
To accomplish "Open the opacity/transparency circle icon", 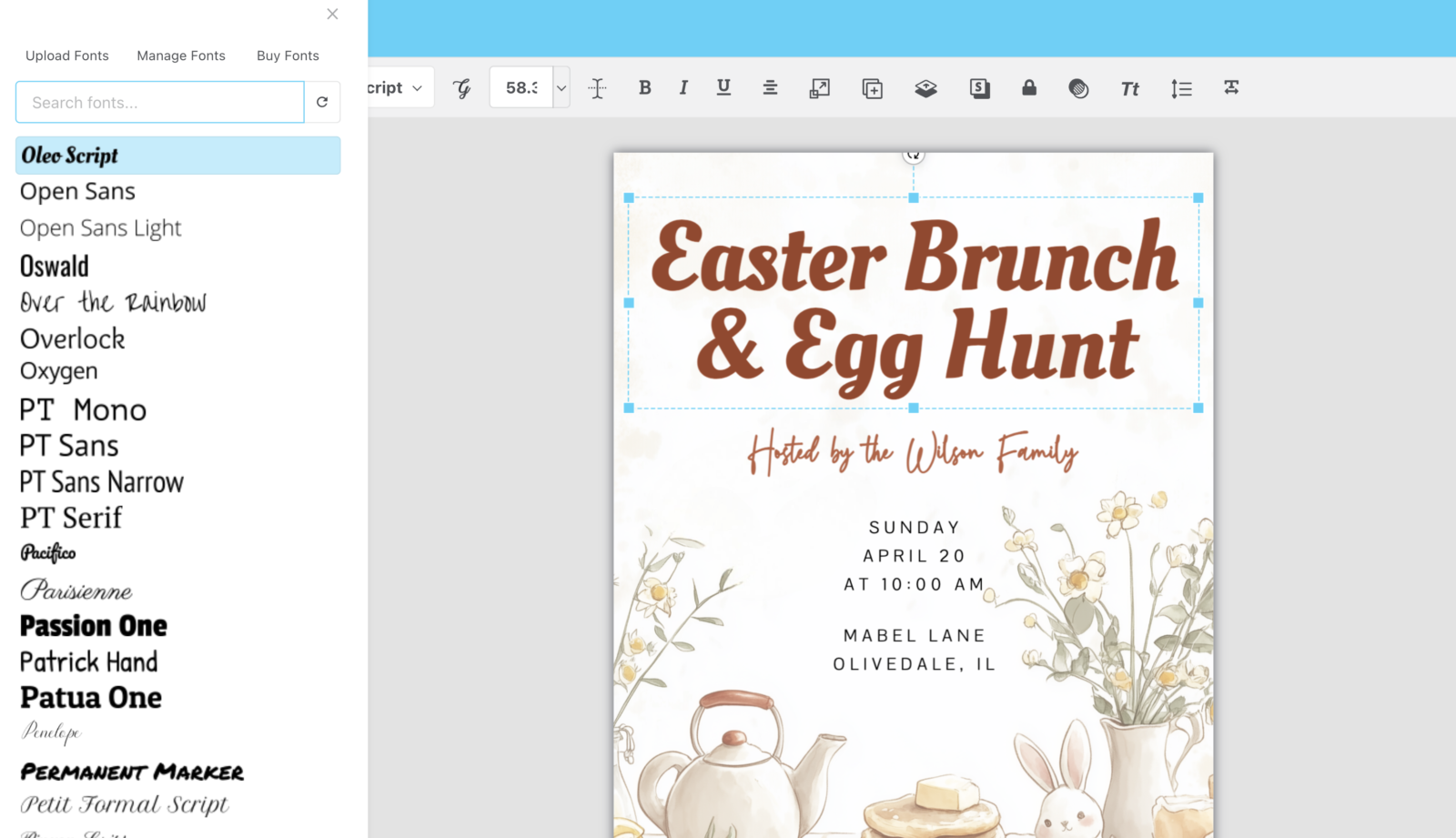I will tap(1078, 88).
